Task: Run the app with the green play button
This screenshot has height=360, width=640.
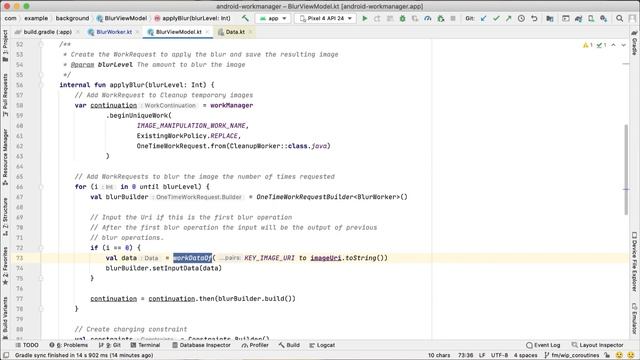Action: pyautogui.click(x=364, y=18)
